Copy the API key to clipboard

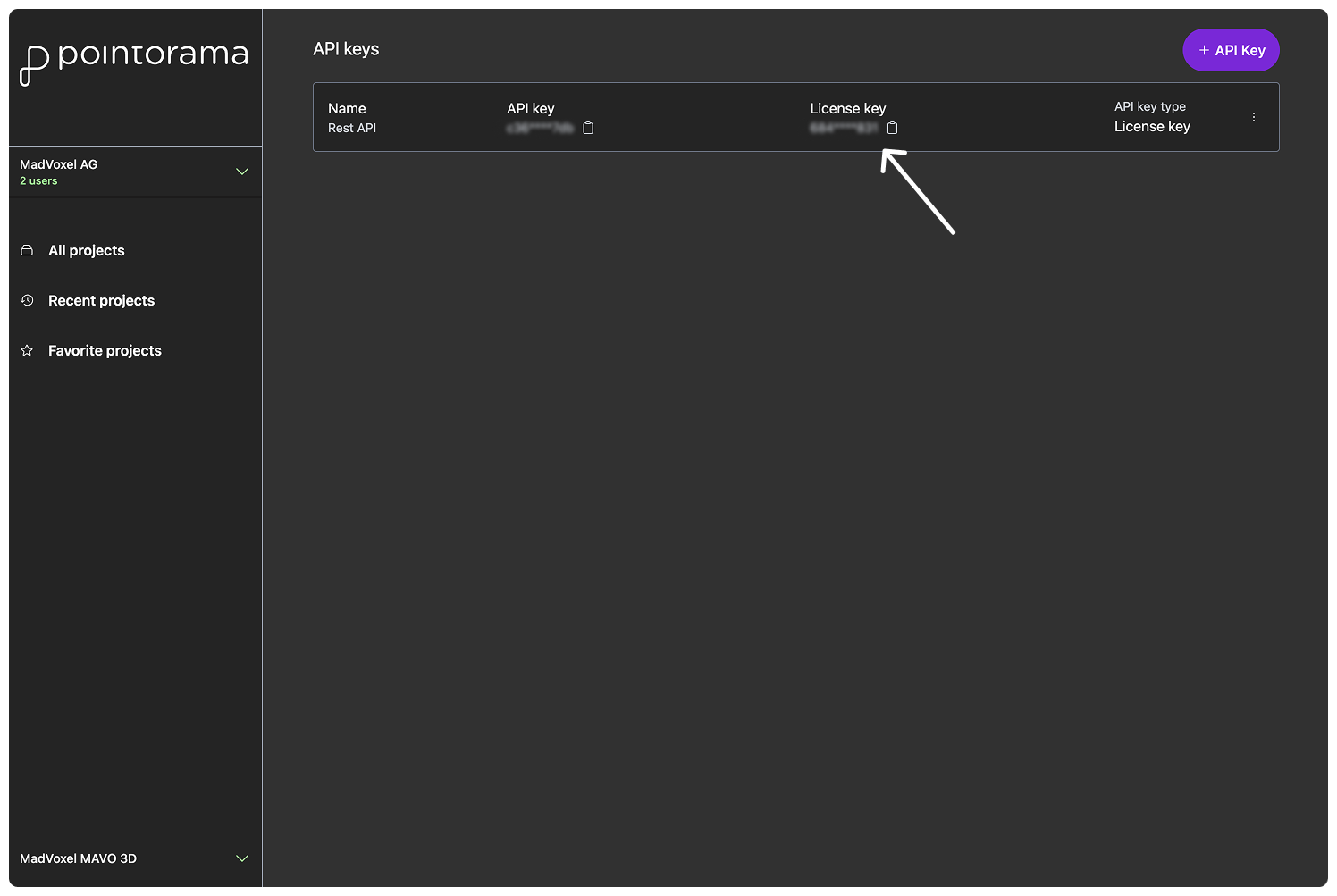pos(588,128)
